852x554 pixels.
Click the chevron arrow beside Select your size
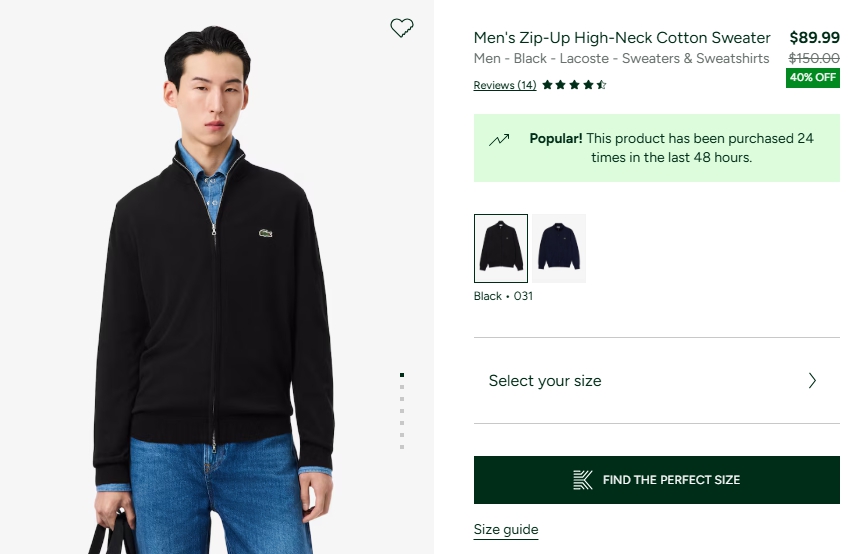coord(812,381)
